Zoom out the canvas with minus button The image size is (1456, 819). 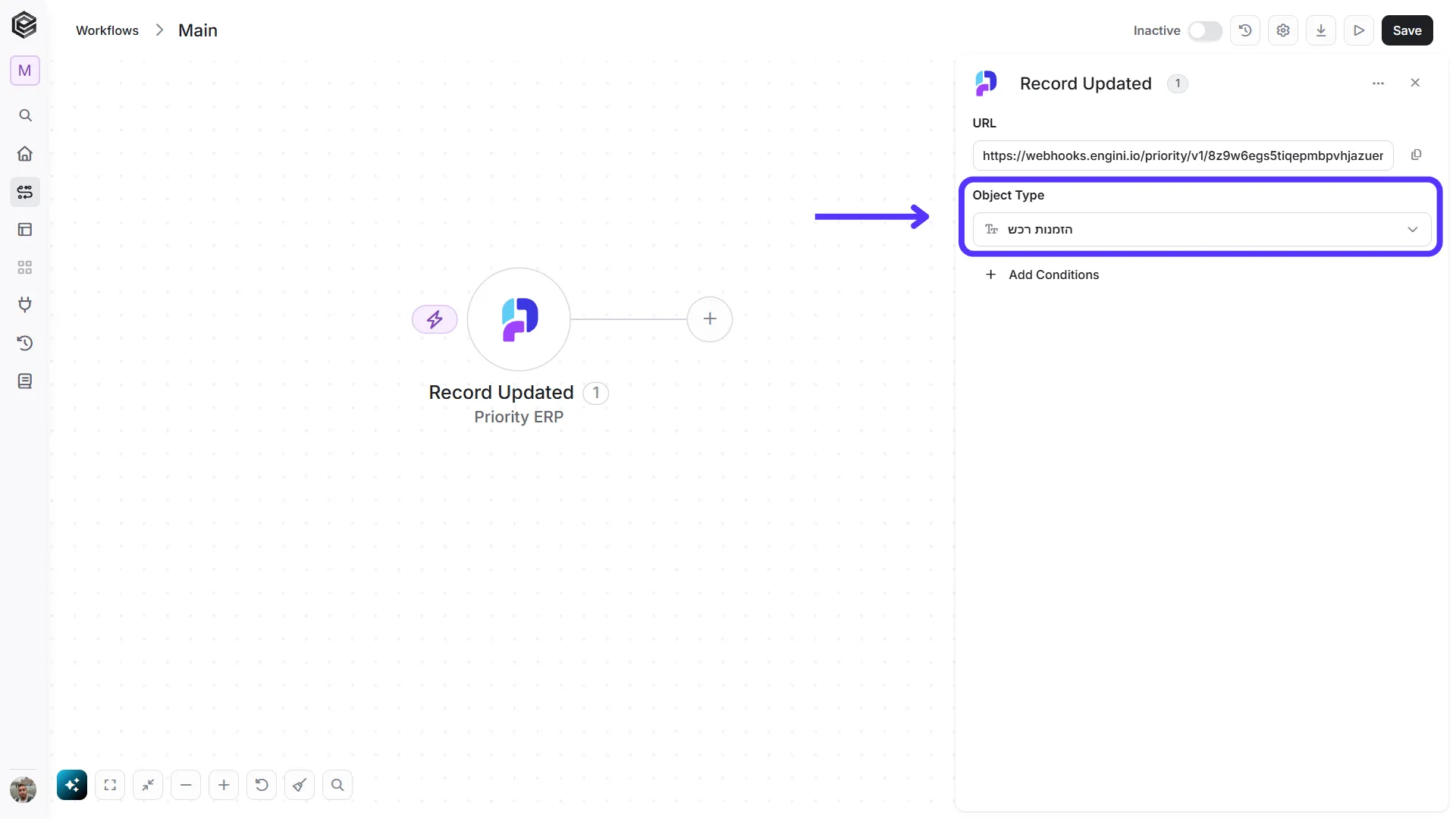pyautogui.click(x=186, y=785)
